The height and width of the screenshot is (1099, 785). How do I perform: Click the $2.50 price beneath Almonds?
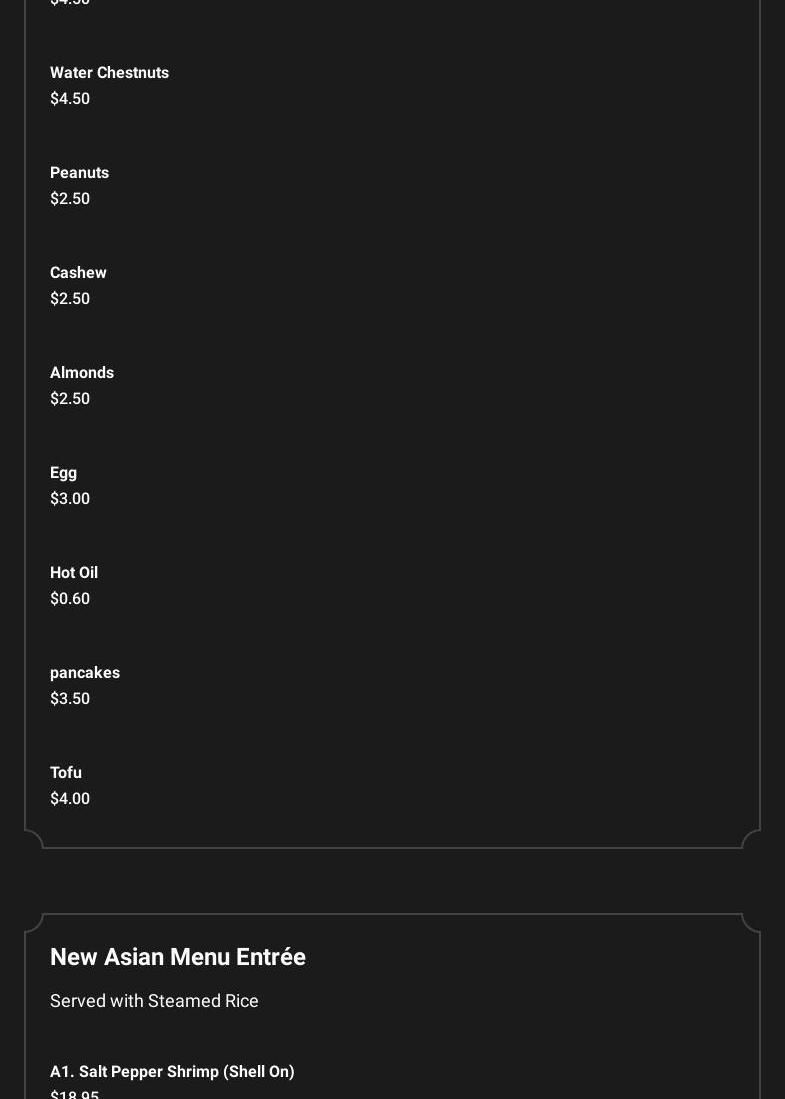click(70, 399)
